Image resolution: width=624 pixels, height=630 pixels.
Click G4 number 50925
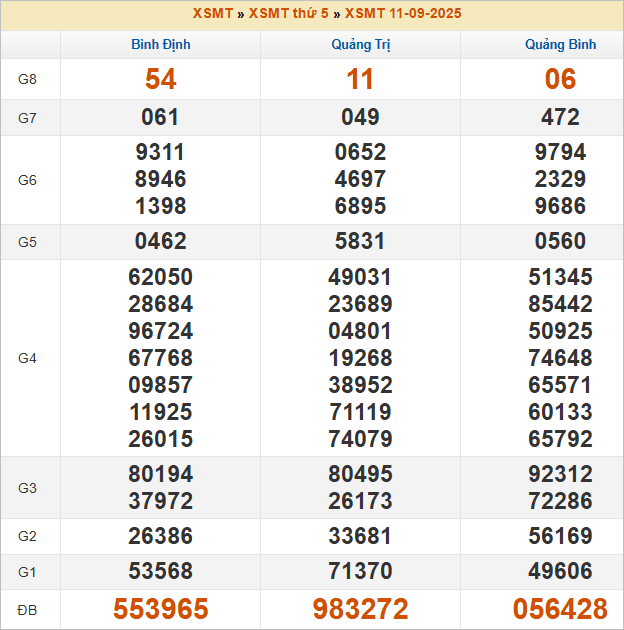[x=561, y=331]
